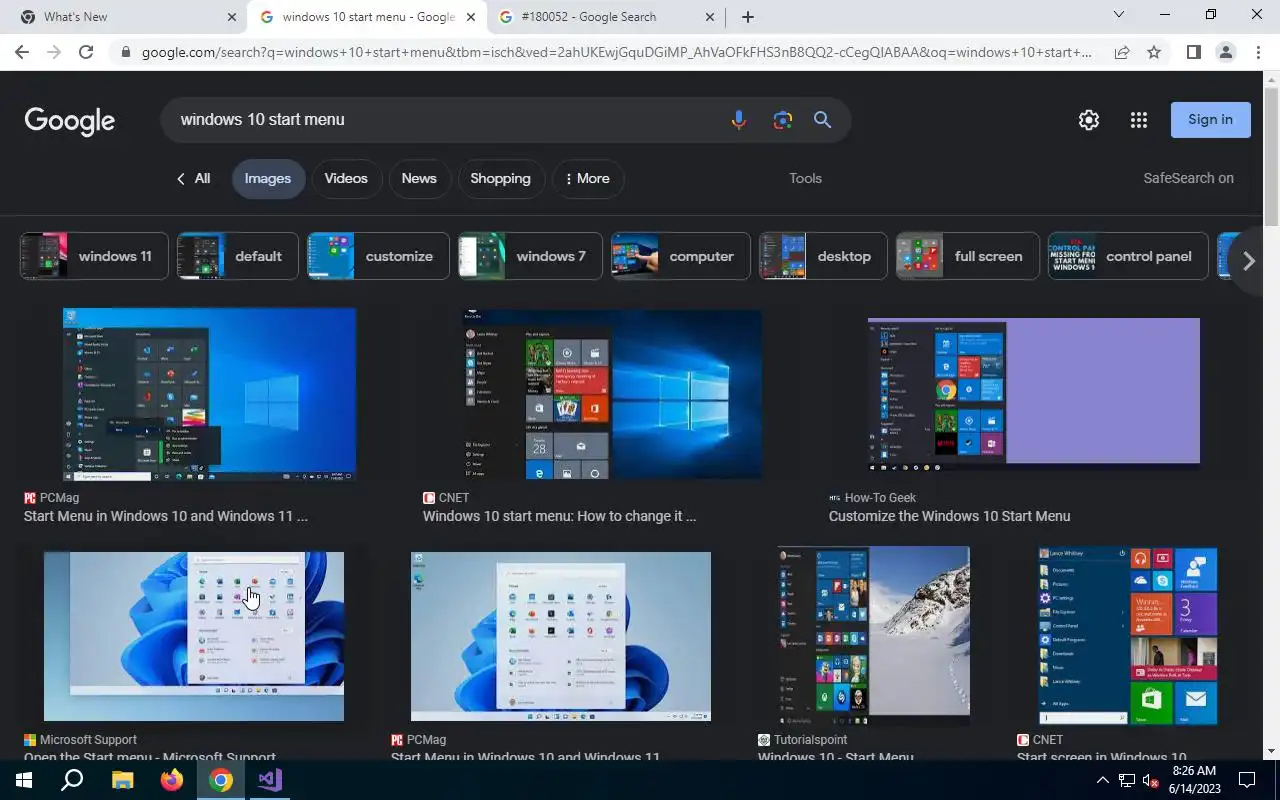This screenshot has height=800, width=1280.
Task: Close the What's New tab
Action: click(x=232, y=17)
